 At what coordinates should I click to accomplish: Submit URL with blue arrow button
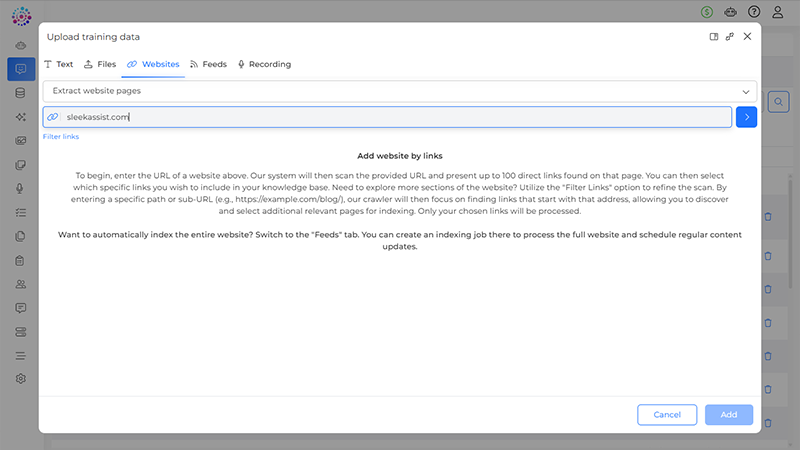(x=746, y=117)
